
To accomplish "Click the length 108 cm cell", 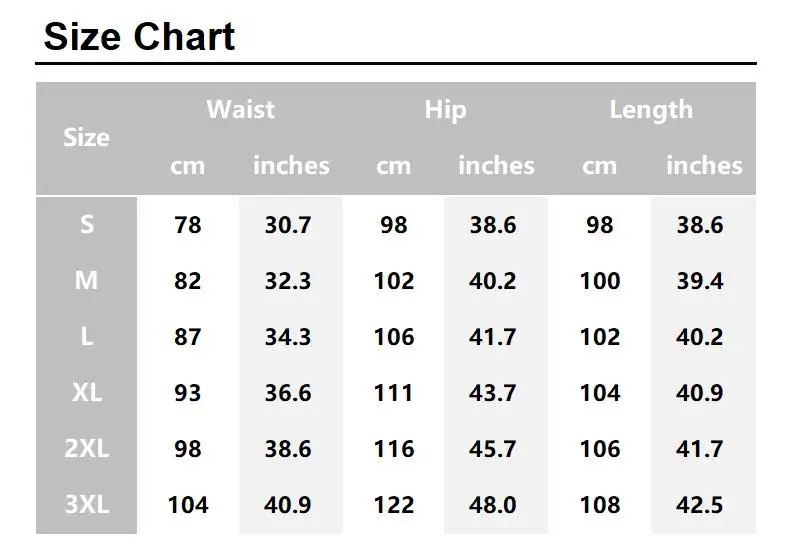I will (x=600, y=505).
